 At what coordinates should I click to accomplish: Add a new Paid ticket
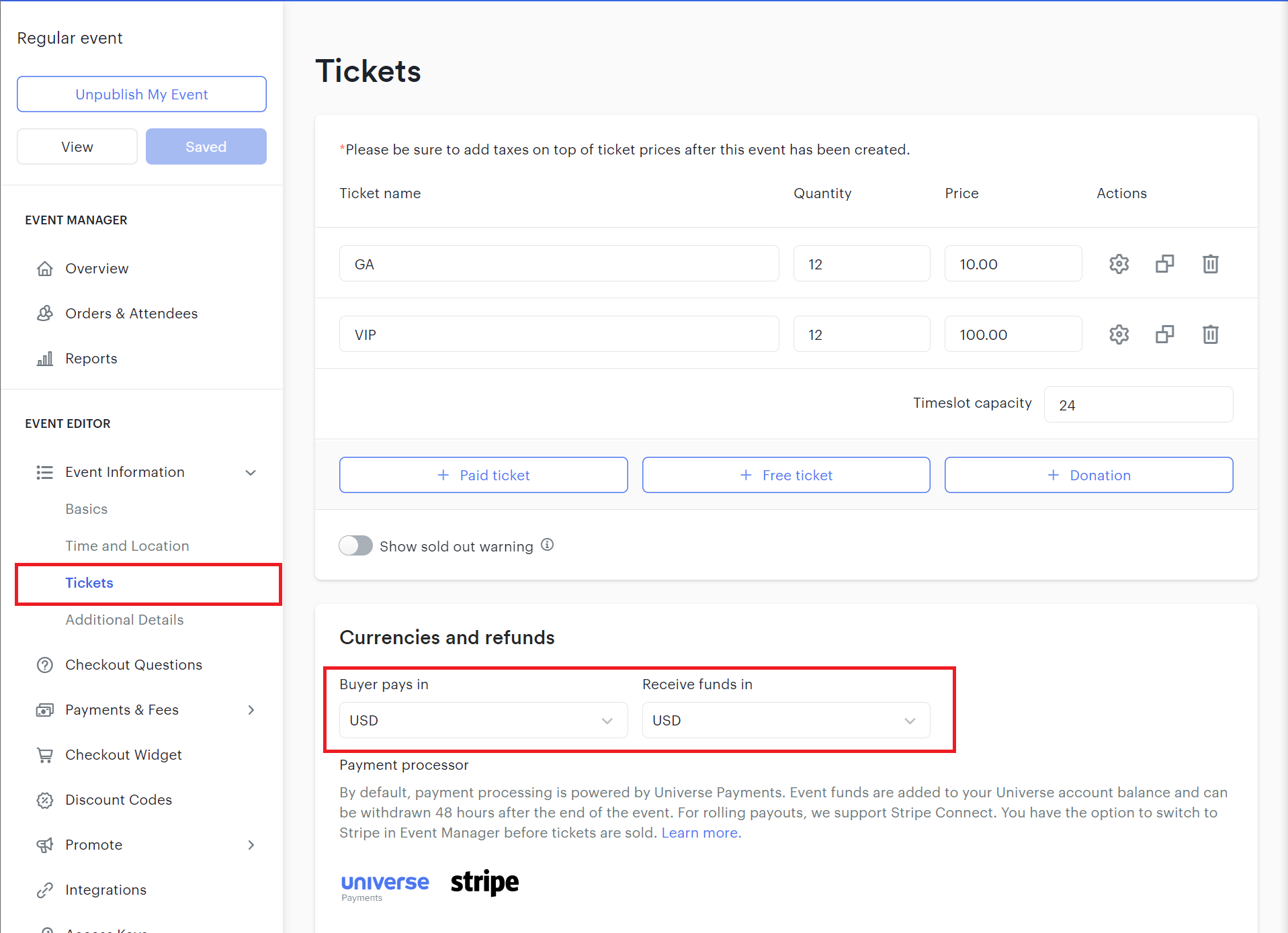tap(483, 475)
